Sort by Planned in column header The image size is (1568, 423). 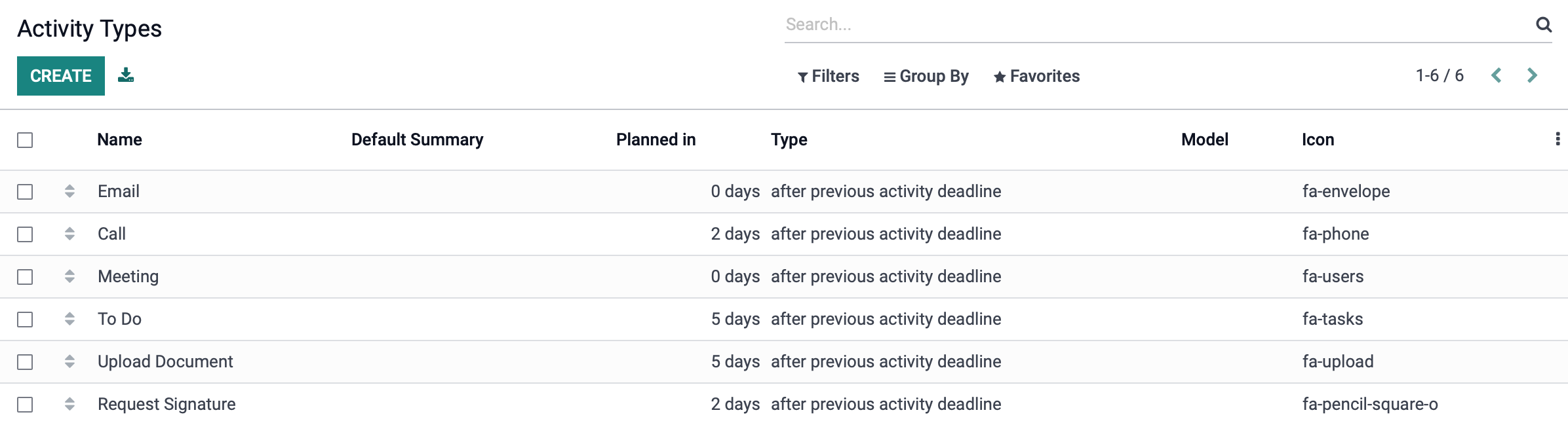click(656, 139)
